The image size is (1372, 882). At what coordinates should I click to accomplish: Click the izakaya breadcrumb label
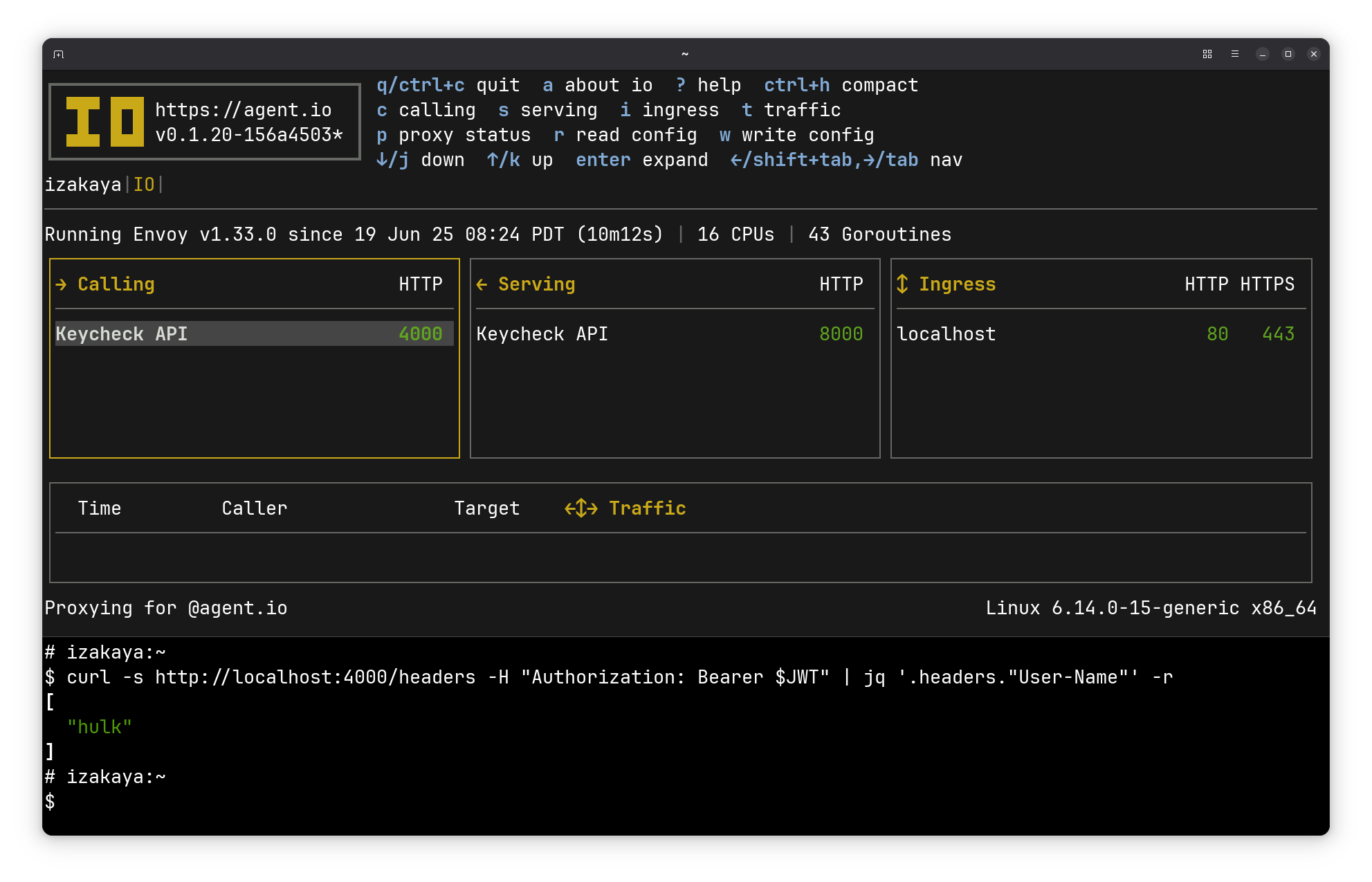click(83, 185)
